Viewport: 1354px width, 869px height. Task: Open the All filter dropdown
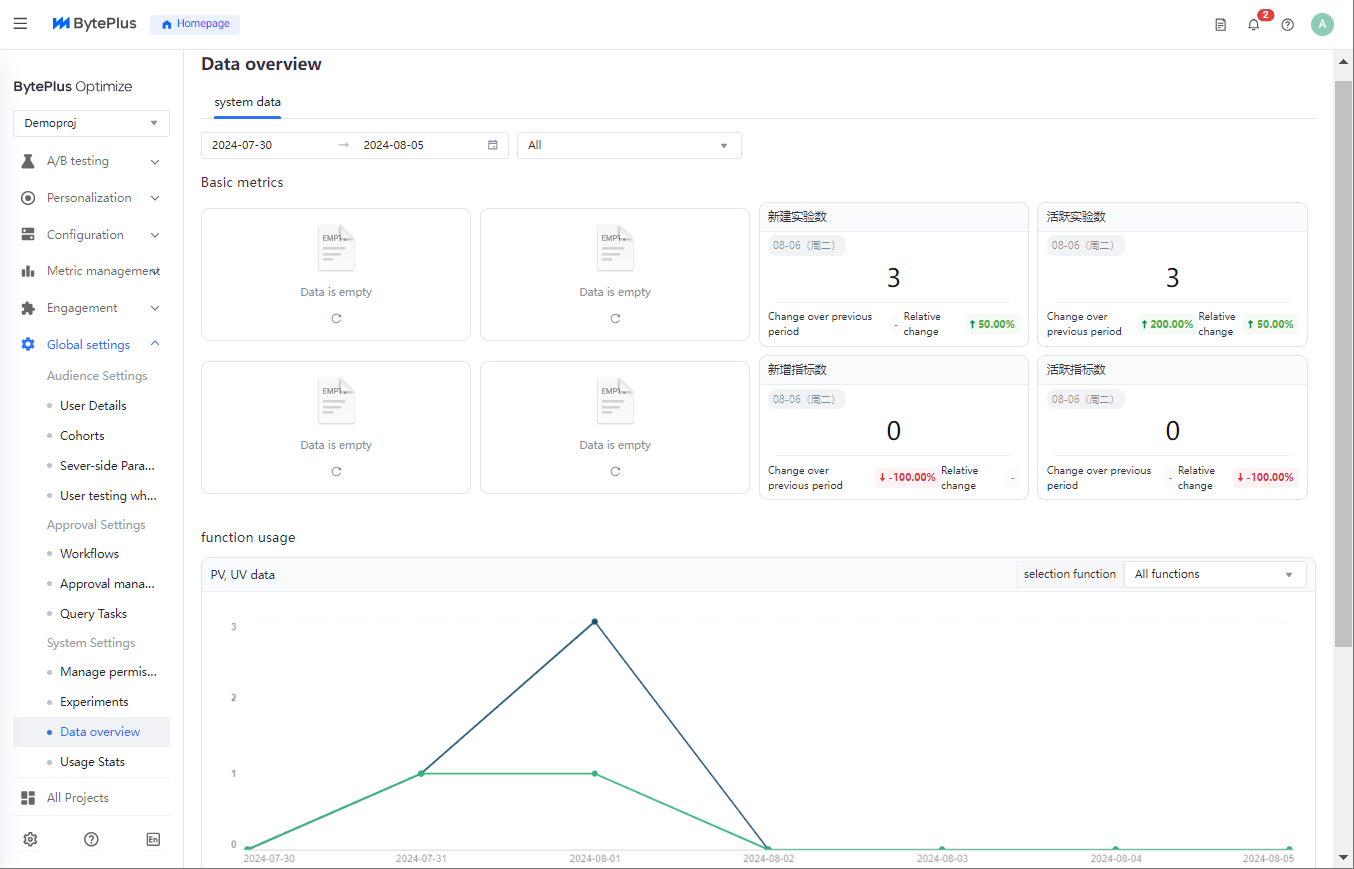click(x=629, y=145)
